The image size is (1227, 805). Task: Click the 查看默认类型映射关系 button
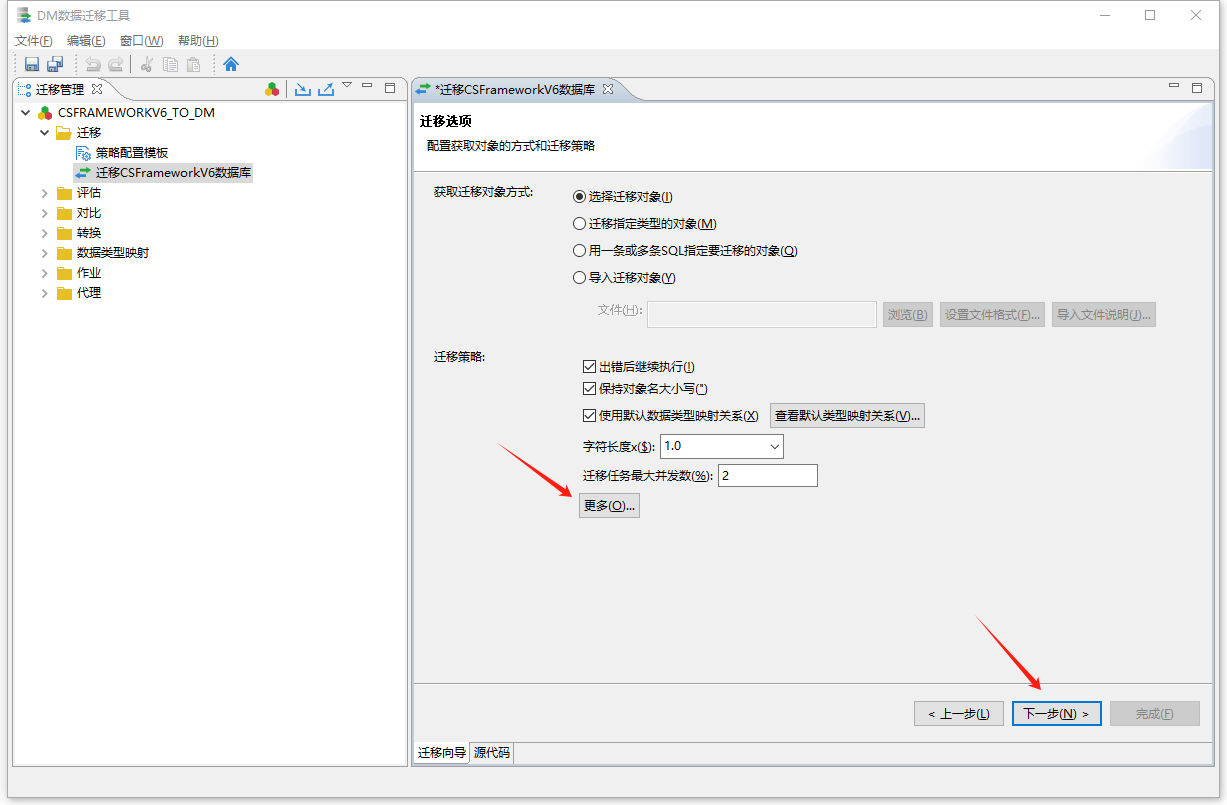pyautogui.click(x=847, y=416)
